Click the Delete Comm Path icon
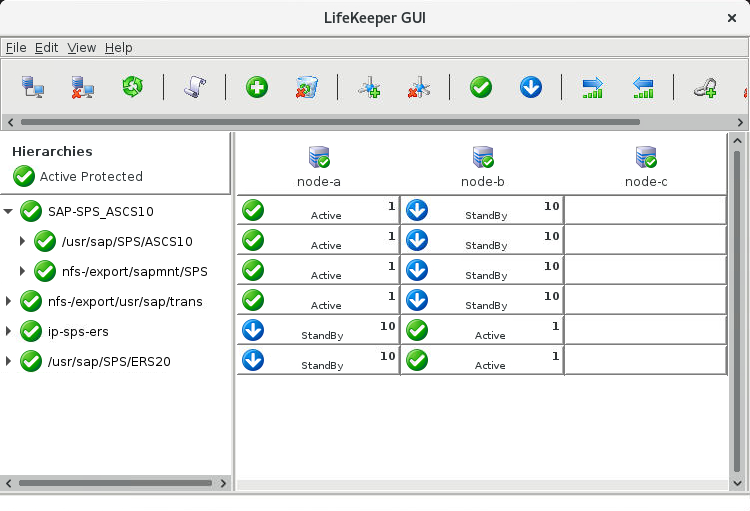Screen dimensions: 750x511 pos(419,87)
